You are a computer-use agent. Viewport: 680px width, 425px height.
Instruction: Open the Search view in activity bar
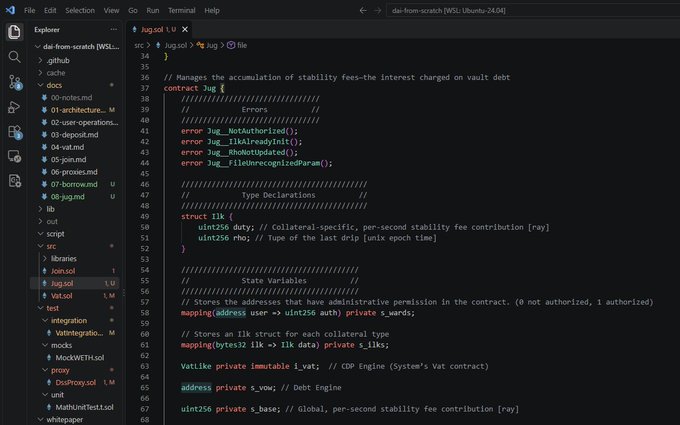tap(14, 57)
